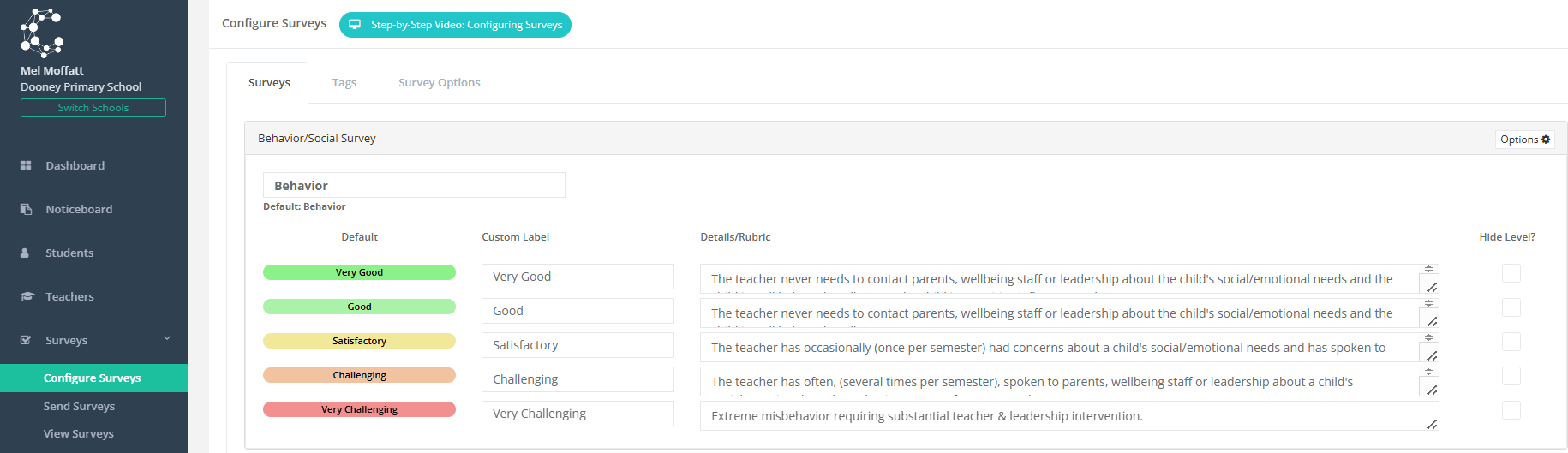Click the gear icon beside Options
The width and height of the screenshot is (1568, 453).
pyautogui.click(x=1547, y=140)
